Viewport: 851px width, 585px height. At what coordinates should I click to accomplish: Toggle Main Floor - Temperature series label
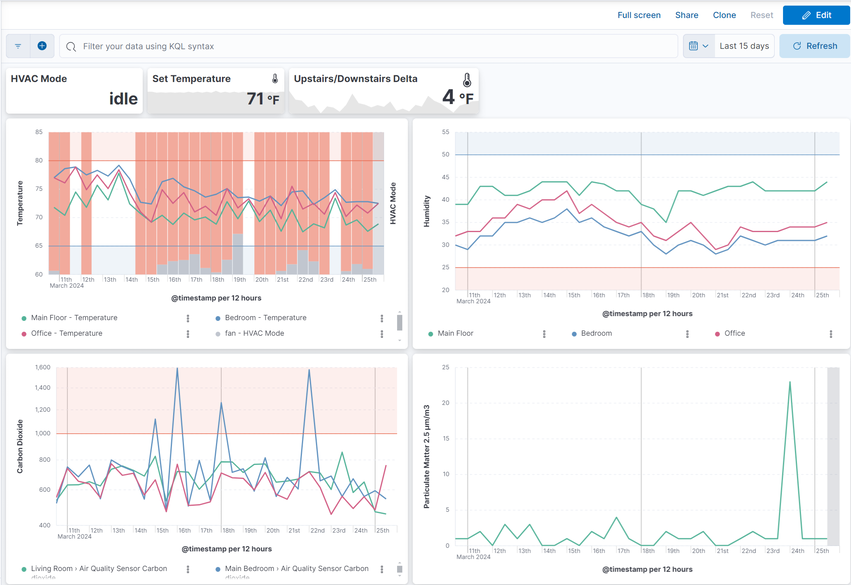coord(74,317)
